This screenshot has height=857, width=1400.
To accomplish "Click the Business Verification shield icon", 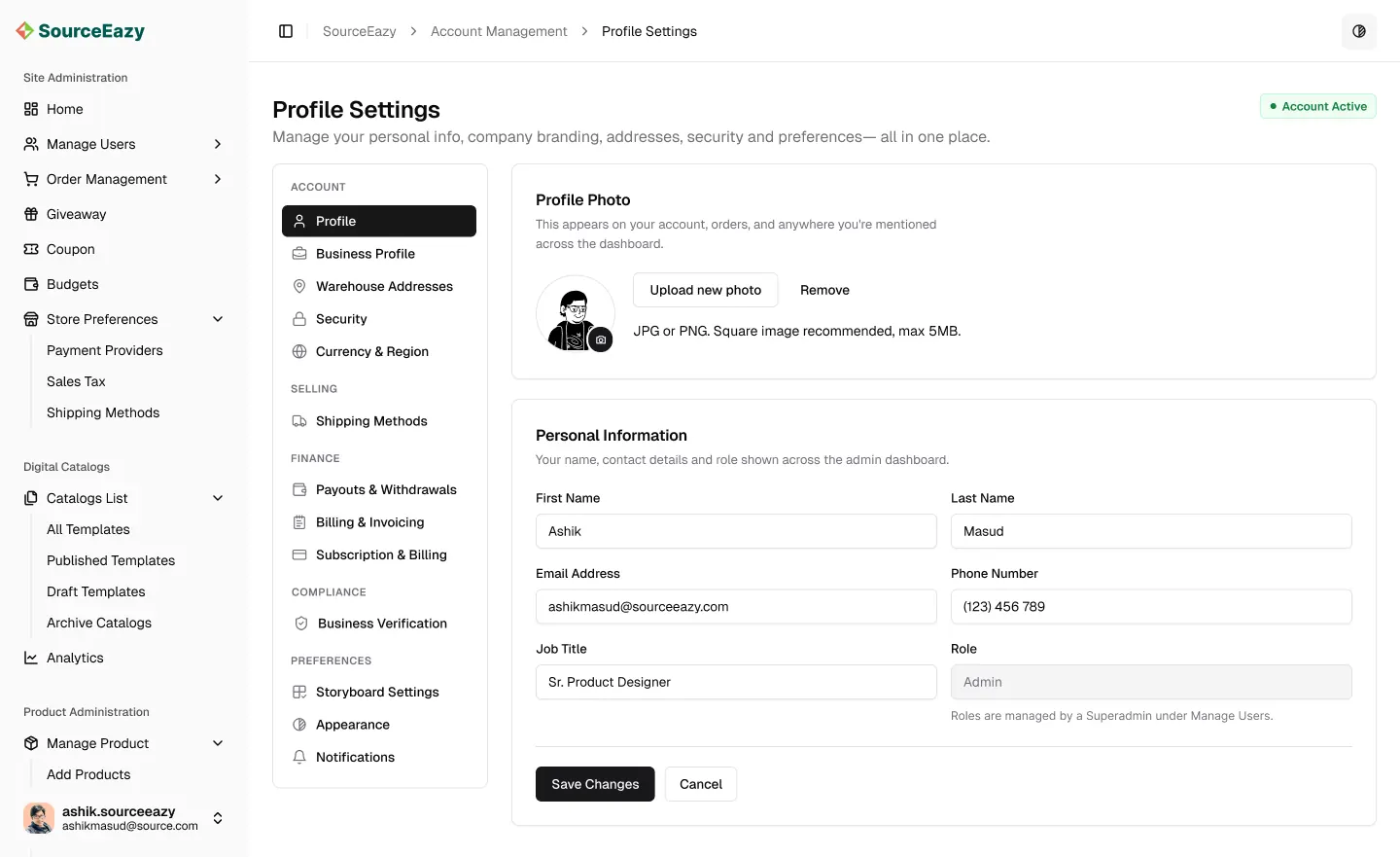I will point(300,624).
